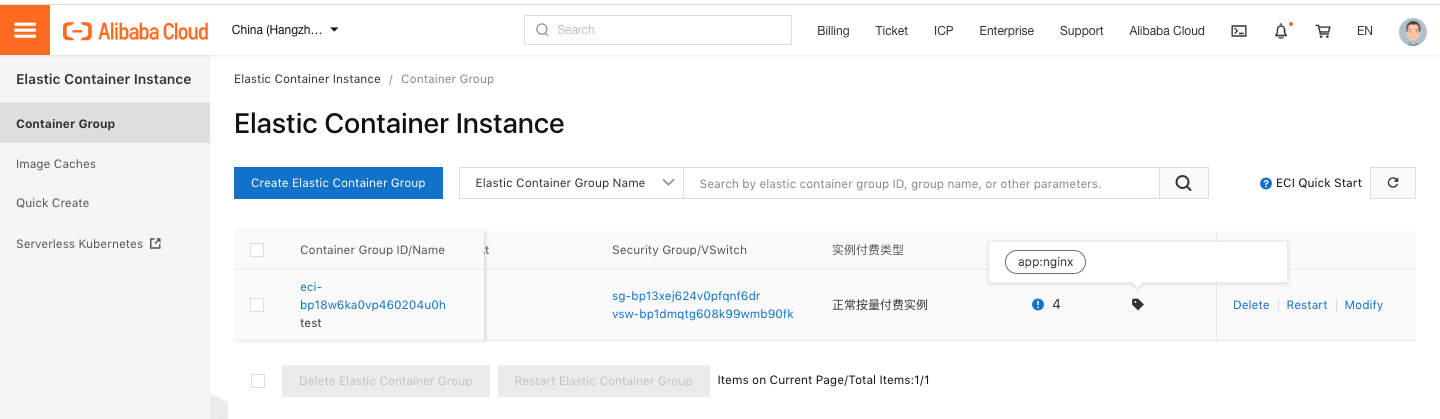
Task: Open the Ticket menu
Action: coord(891,31)
